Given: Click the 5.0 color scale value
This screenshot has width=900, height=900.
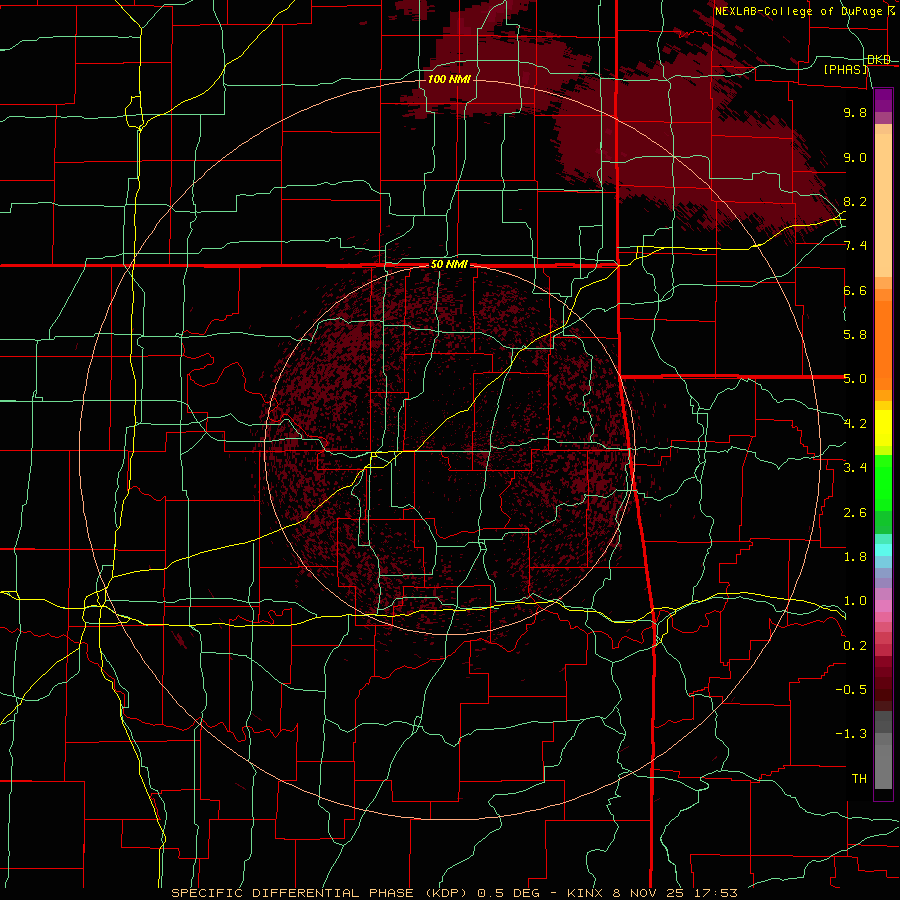Looking at the screenshot, I should click(855, 379).
